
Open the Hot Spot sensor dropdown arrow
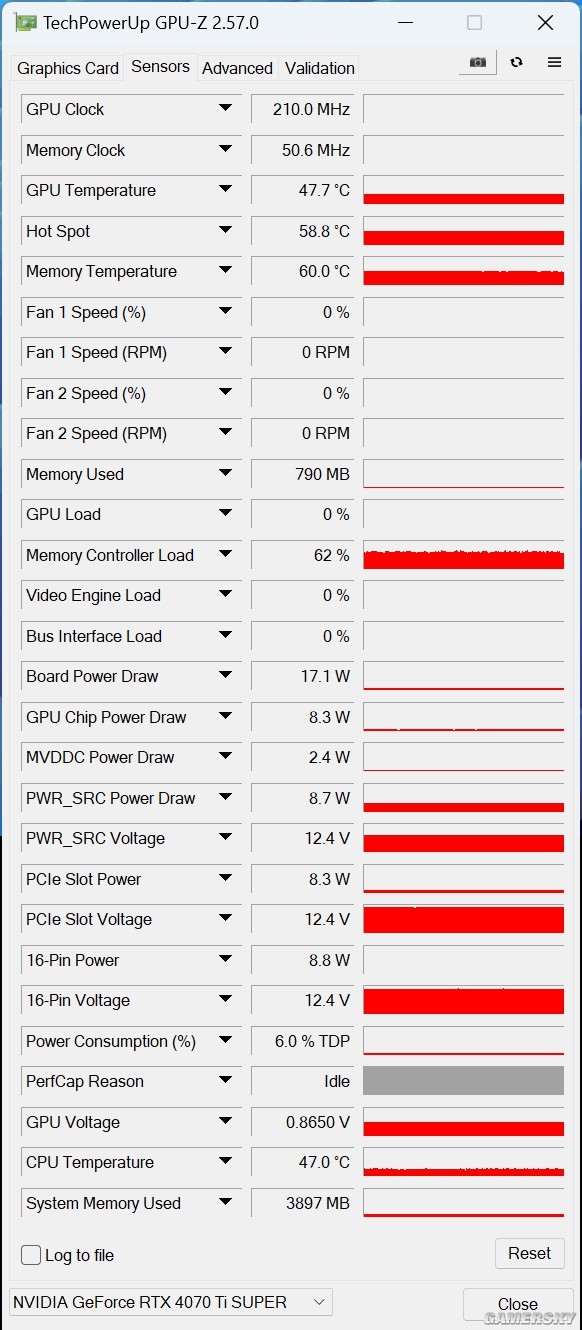(225, 230)
